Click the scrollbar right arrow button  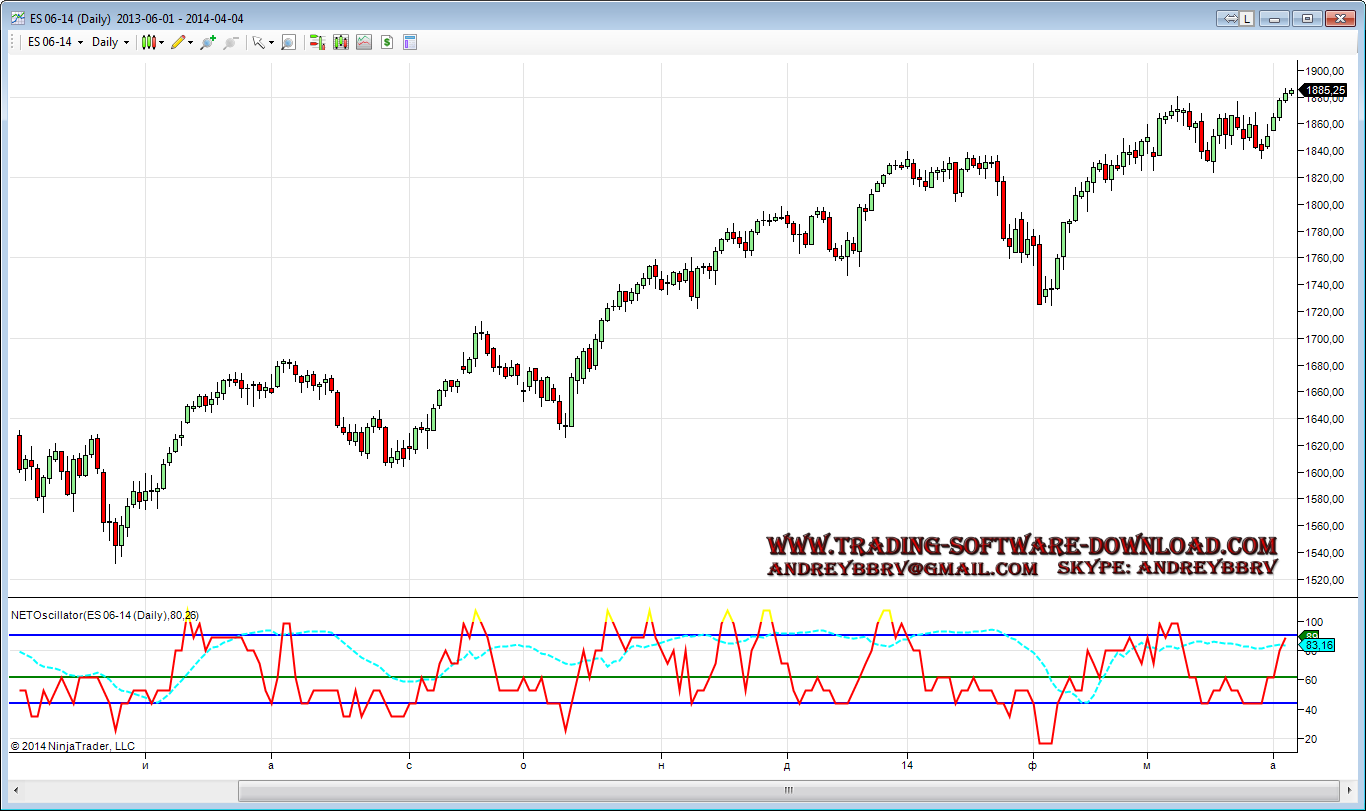1351,791
